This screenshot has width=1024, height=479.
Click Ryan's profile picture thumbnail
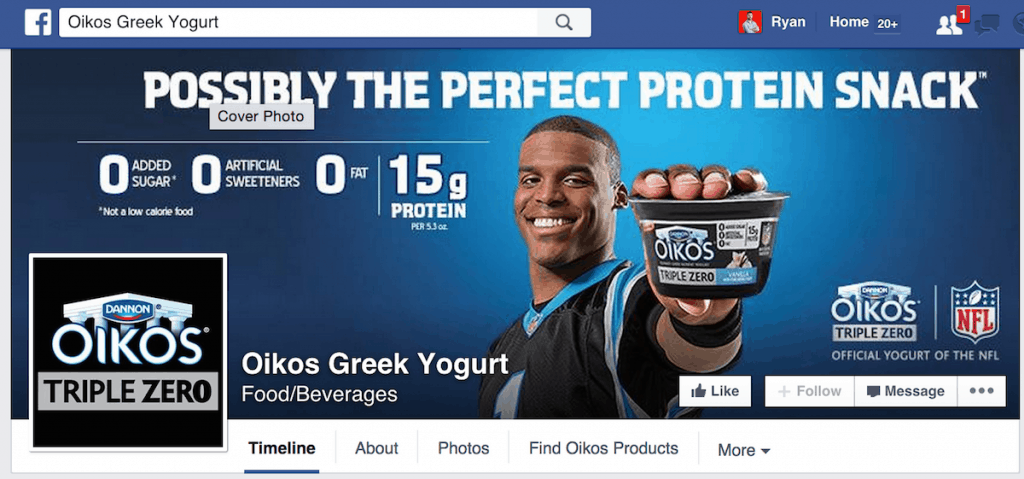coord(750,22)
